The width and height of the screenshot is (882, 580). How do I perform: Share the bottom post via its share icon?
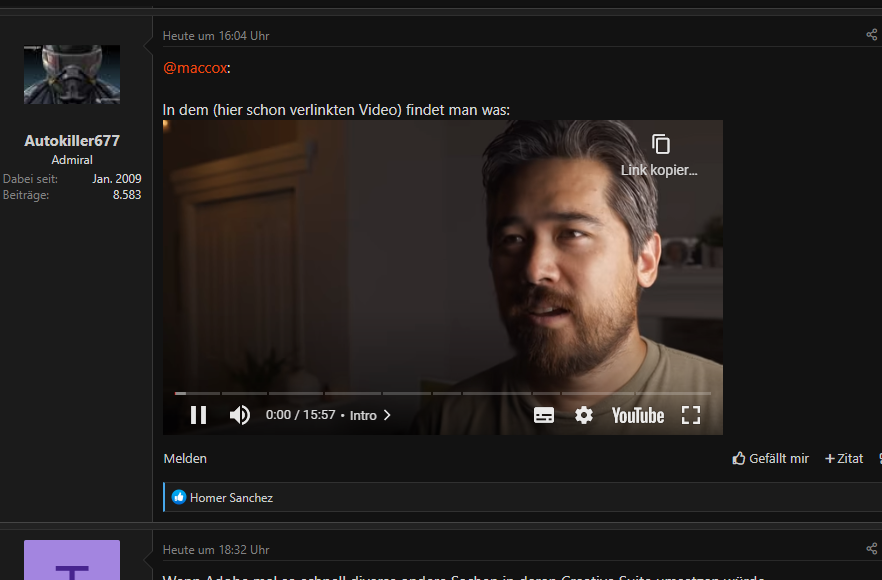pos(871,548)
